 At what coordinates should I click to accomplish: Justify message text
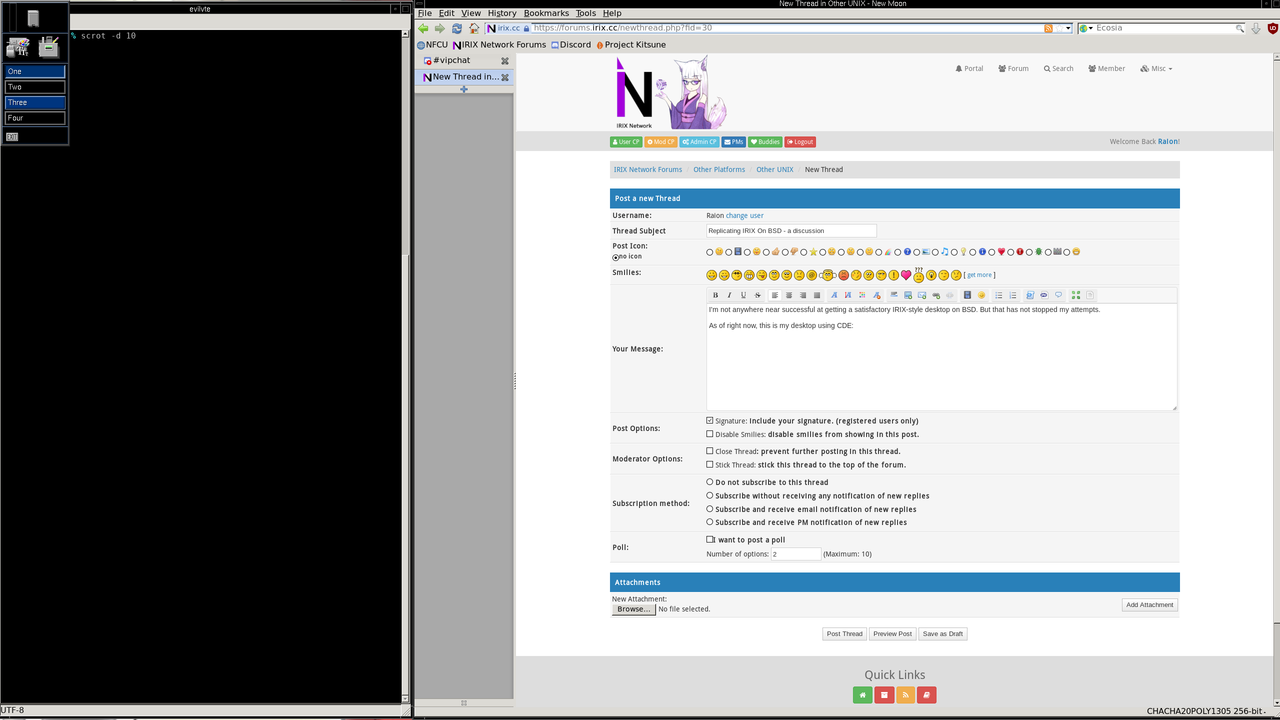(x=817, y=295)
